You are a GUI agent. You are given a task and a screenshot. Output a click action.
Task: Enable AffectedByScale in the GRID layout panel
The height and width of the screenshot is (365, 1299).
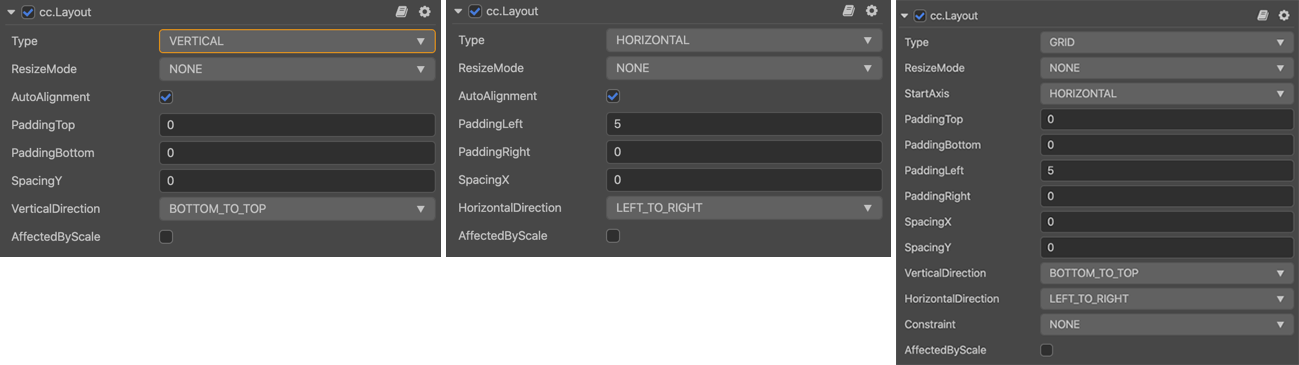1046,350
